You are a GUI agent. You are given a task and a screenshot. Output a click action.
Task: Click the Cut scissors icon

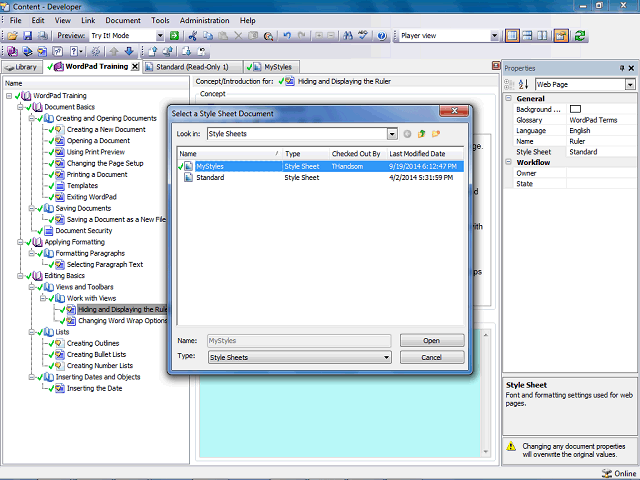[193, 36]
